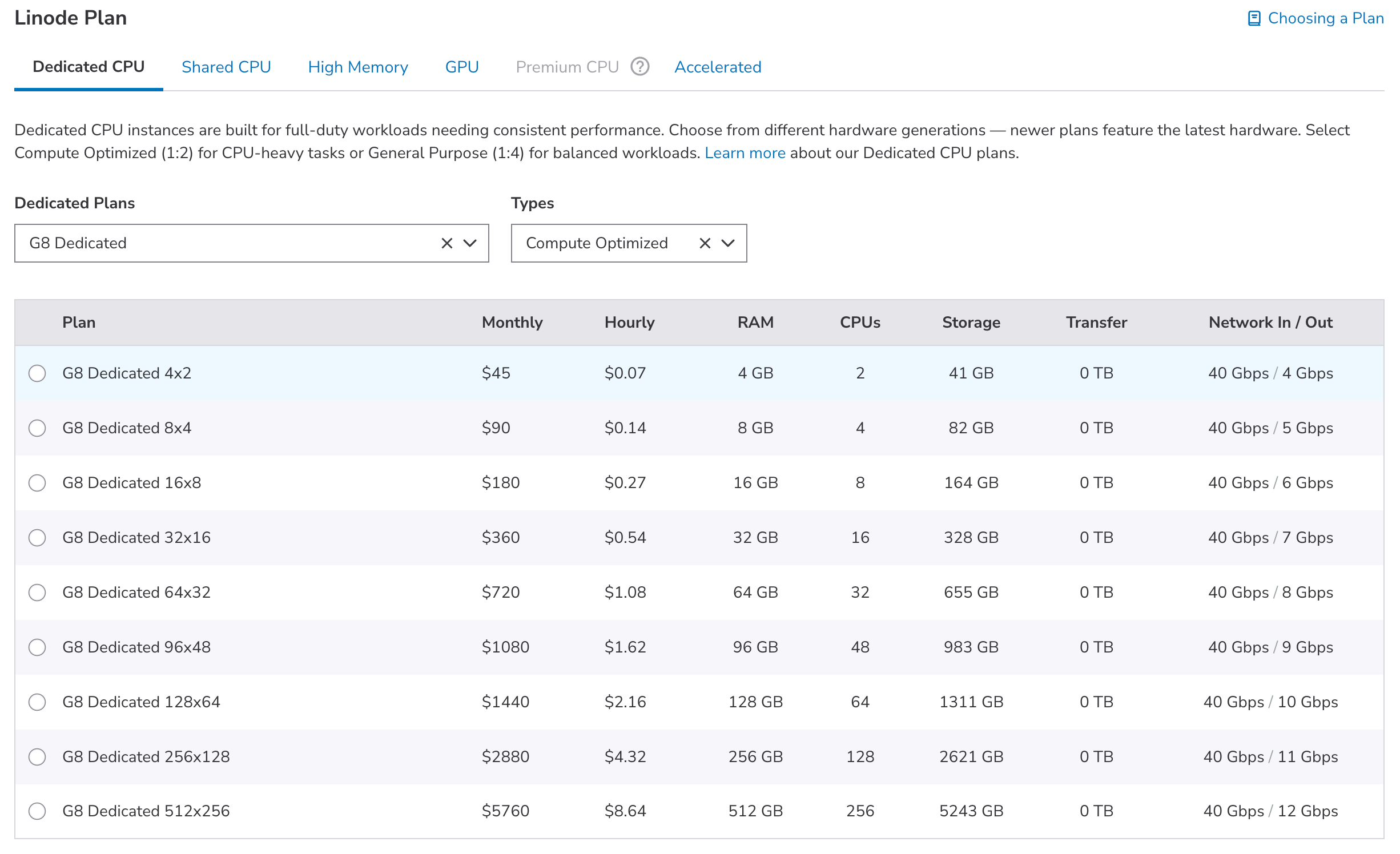Click the $720 monthly price
This screenshot has height=854, width=1400.
click(x=501, y=593)
